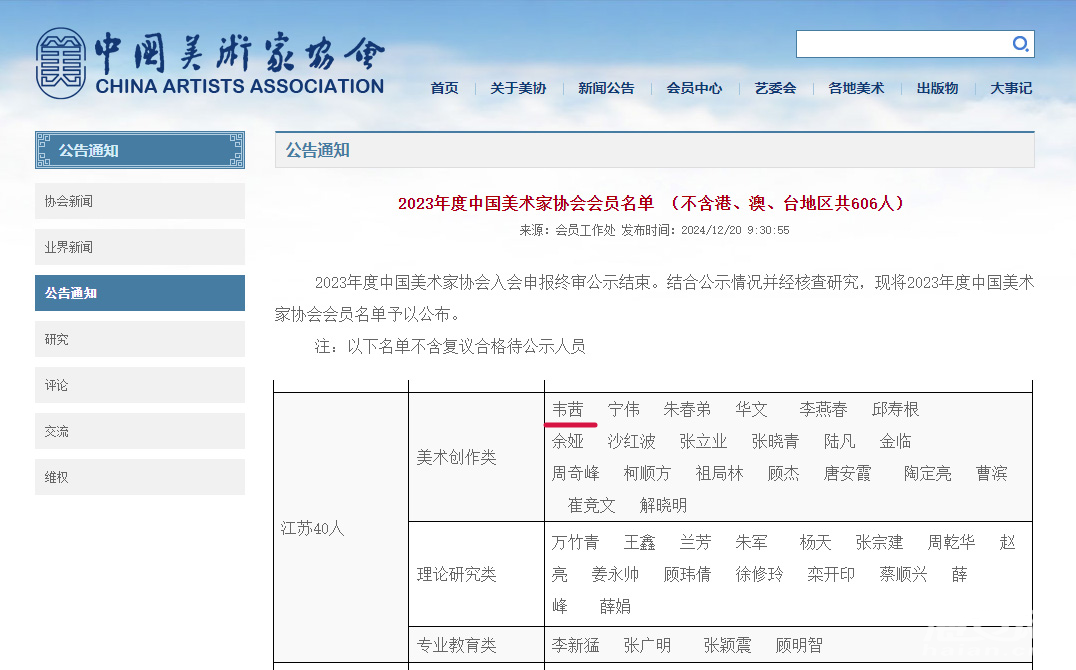Click the name 蔡顺兴 in the table

pos(904,575)
